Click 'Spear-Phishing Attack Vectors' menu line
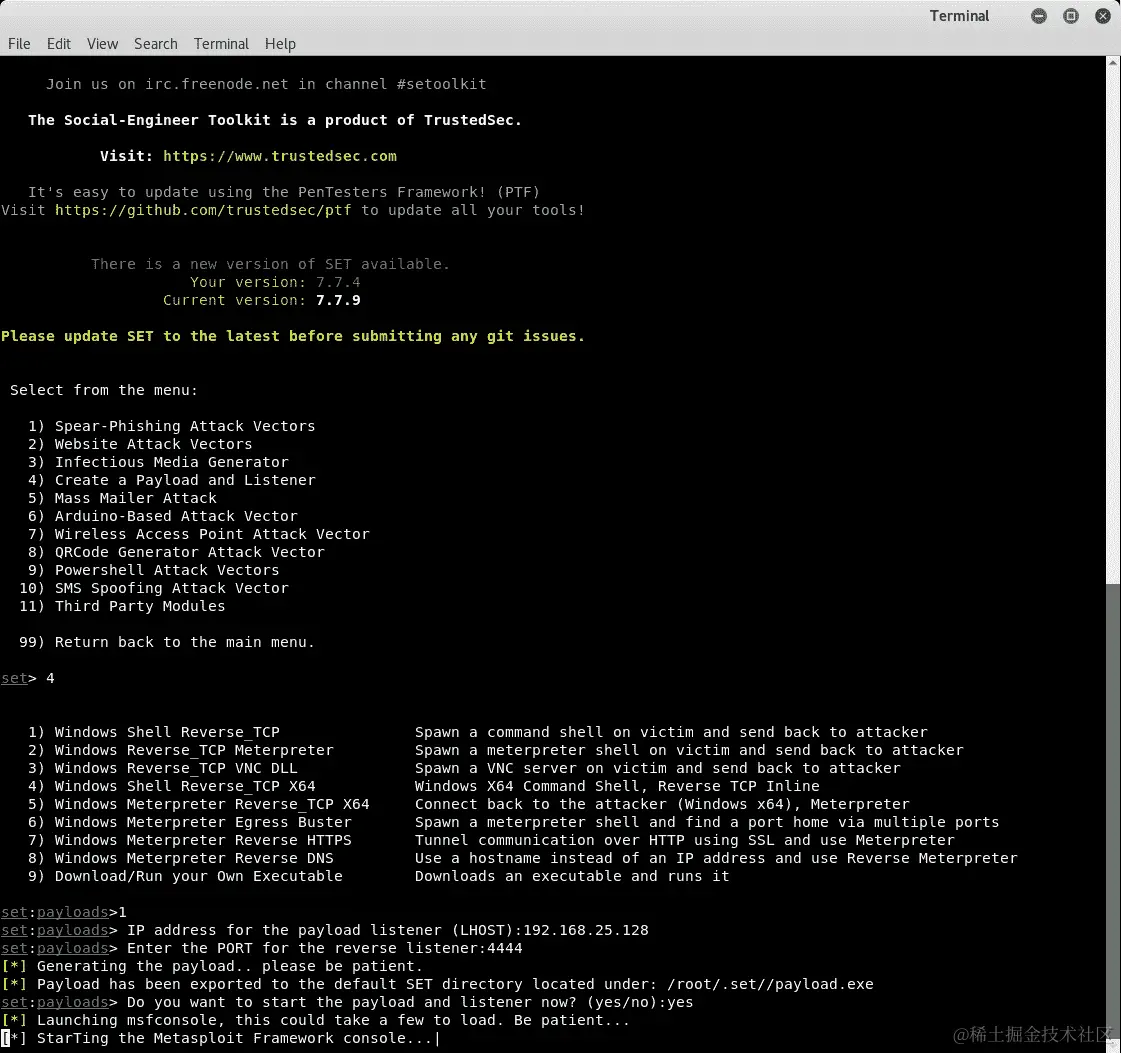The image size is (1121, 1053). pyautogui.click(x=172, y=426)
